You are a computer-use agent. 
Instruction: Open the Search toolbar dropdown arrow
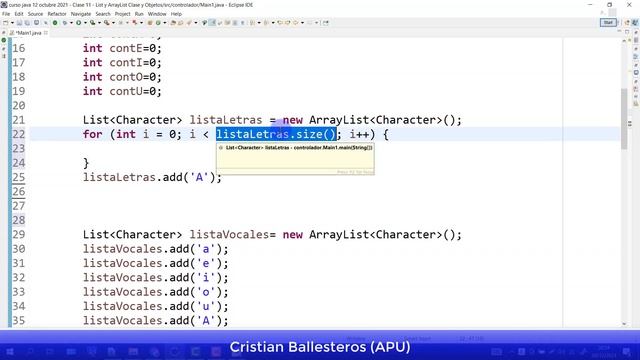[196, 23]
